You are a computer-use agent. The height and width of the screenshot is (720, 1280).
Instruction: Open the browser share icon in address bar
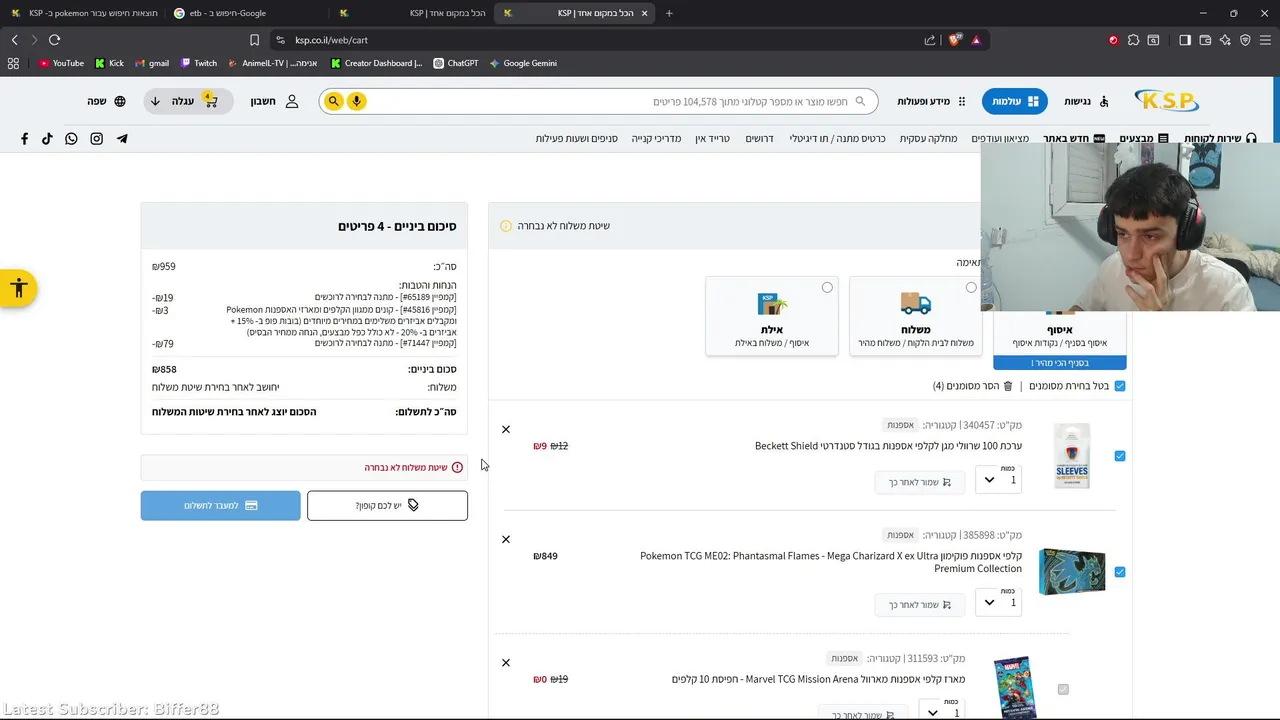point(930,40)
